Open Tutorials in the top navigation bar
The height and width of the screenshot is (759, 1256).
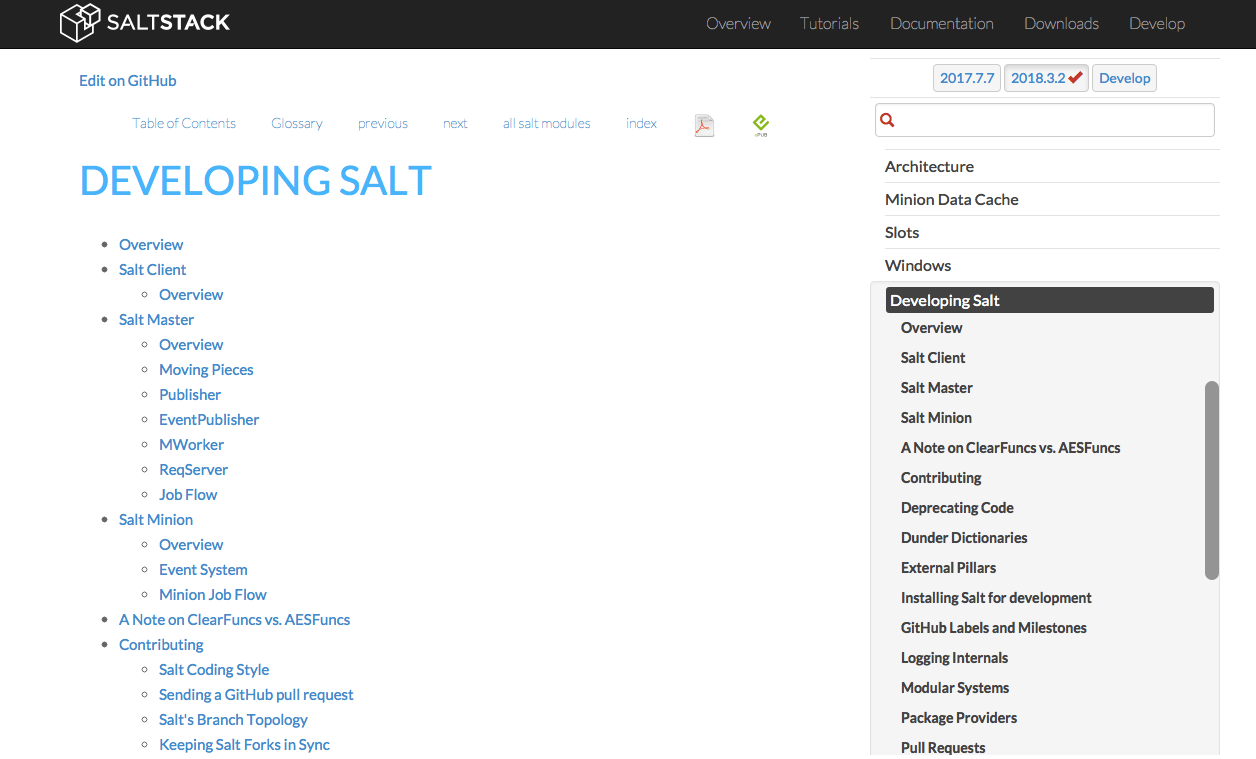coord(829,23)
